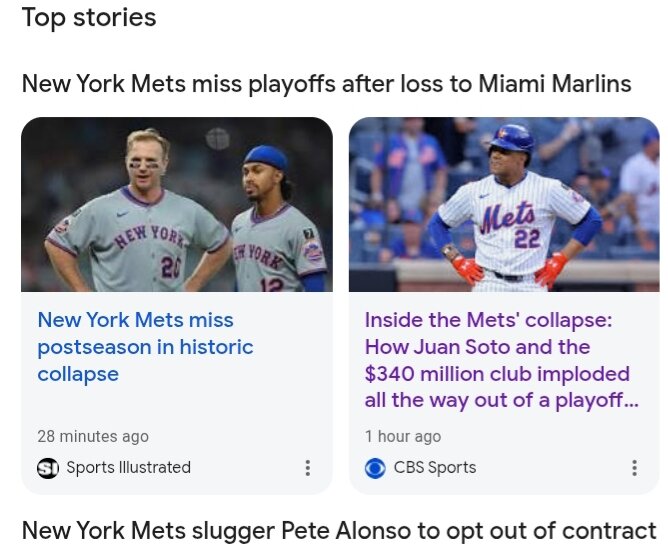Click the Mets players in gray jerseys photo
The width and height of the screenshot is (668, 548).
pyautogui.click(x=177, y=205)
